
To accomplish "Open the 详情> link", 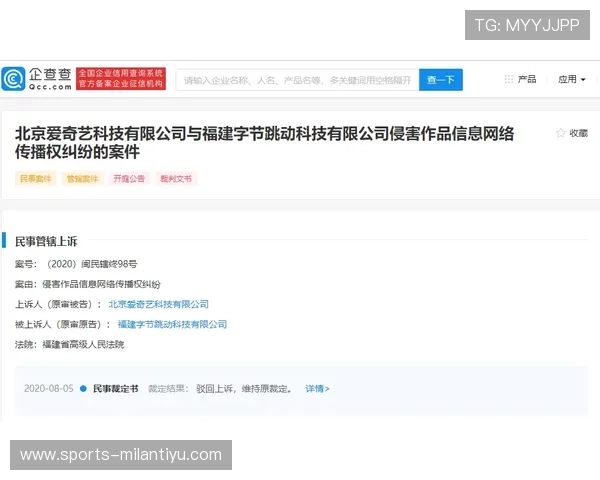I will coord(317,389).
